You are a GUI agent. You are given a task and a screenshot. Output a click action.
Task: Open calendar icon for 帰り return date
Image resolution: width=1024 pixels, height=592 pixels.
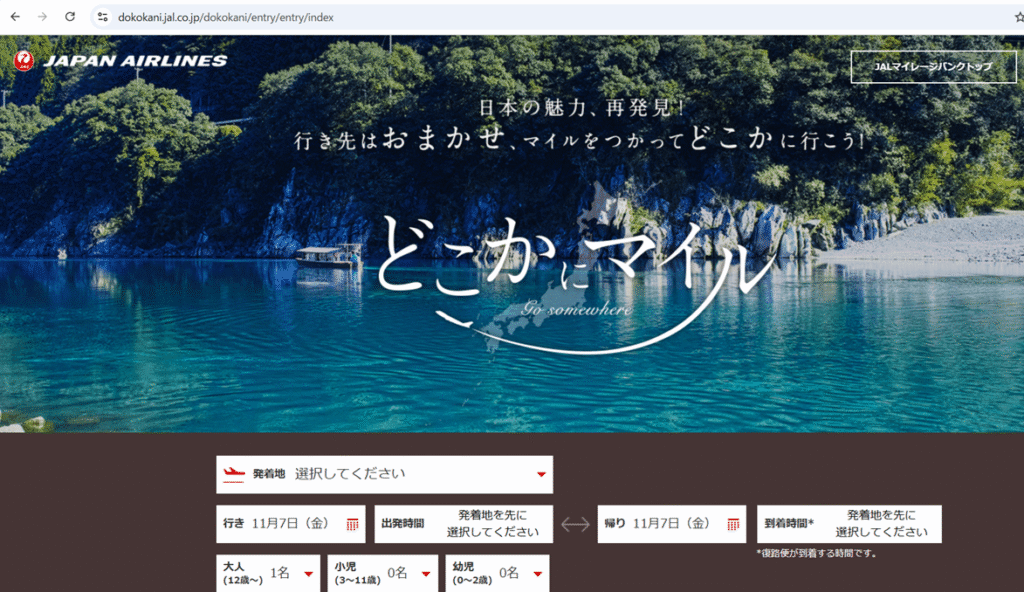click(733, 524)
